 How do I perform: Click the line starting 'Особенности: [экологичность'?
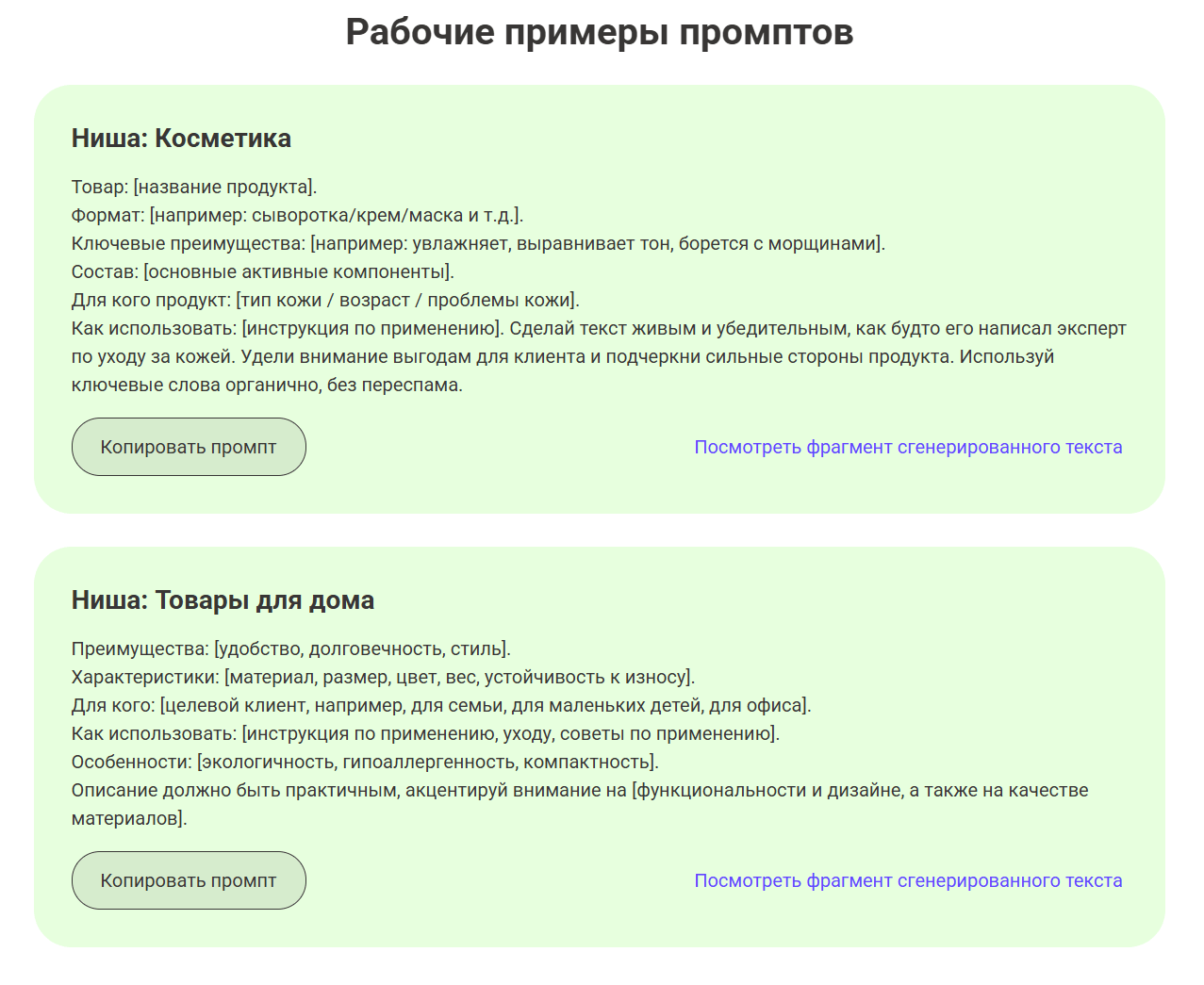pyautogui.click(x=365, y=762)
